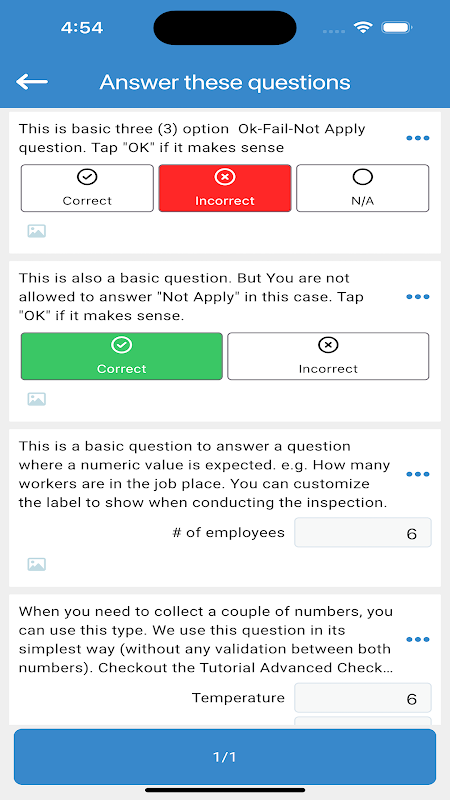
Task: Open three-dot menu for second basic question
Action: (x=417, y=297)
